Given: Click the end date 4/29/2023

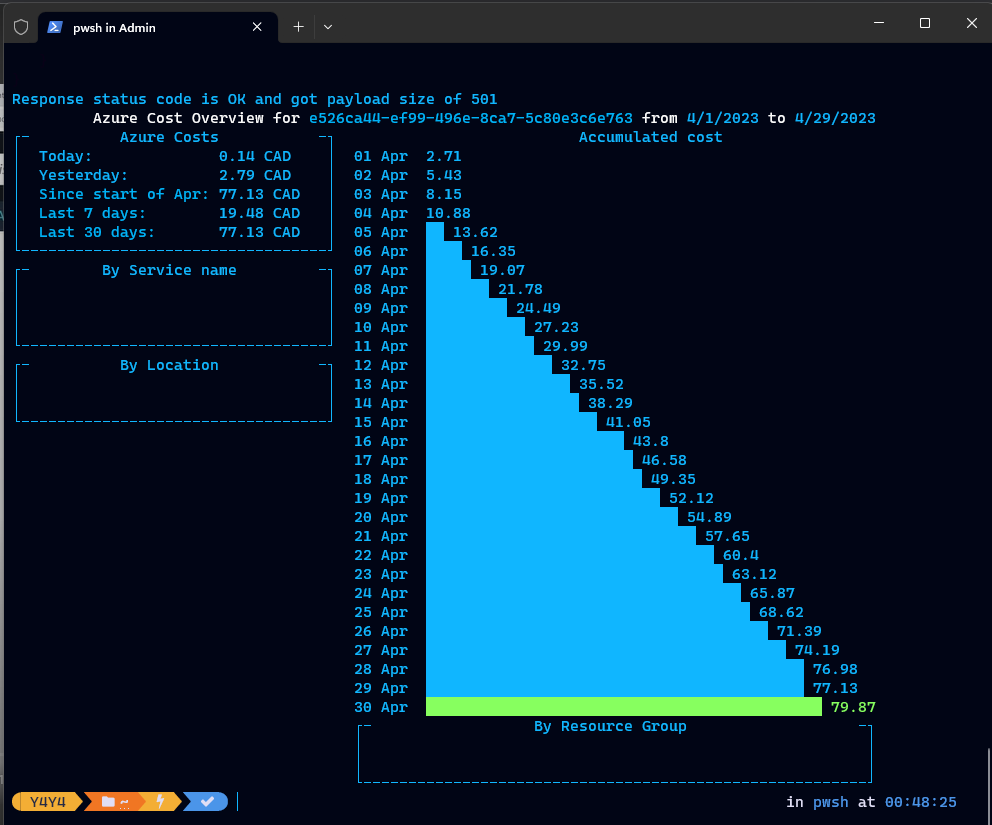Looking at the screenshot, I should pos(835,118).
